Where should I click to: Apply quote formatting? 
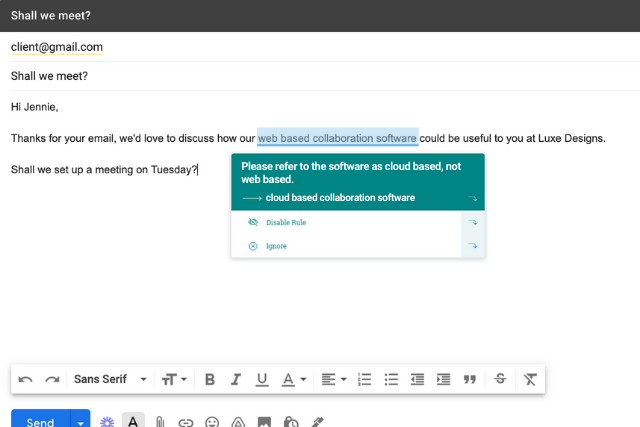pyautogui.click(x=470, y=380)
